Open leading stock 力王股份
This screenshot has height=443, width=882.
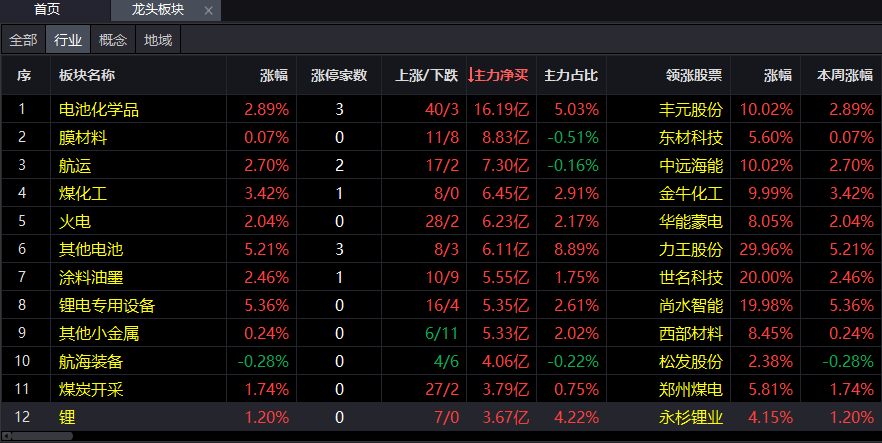691,249
